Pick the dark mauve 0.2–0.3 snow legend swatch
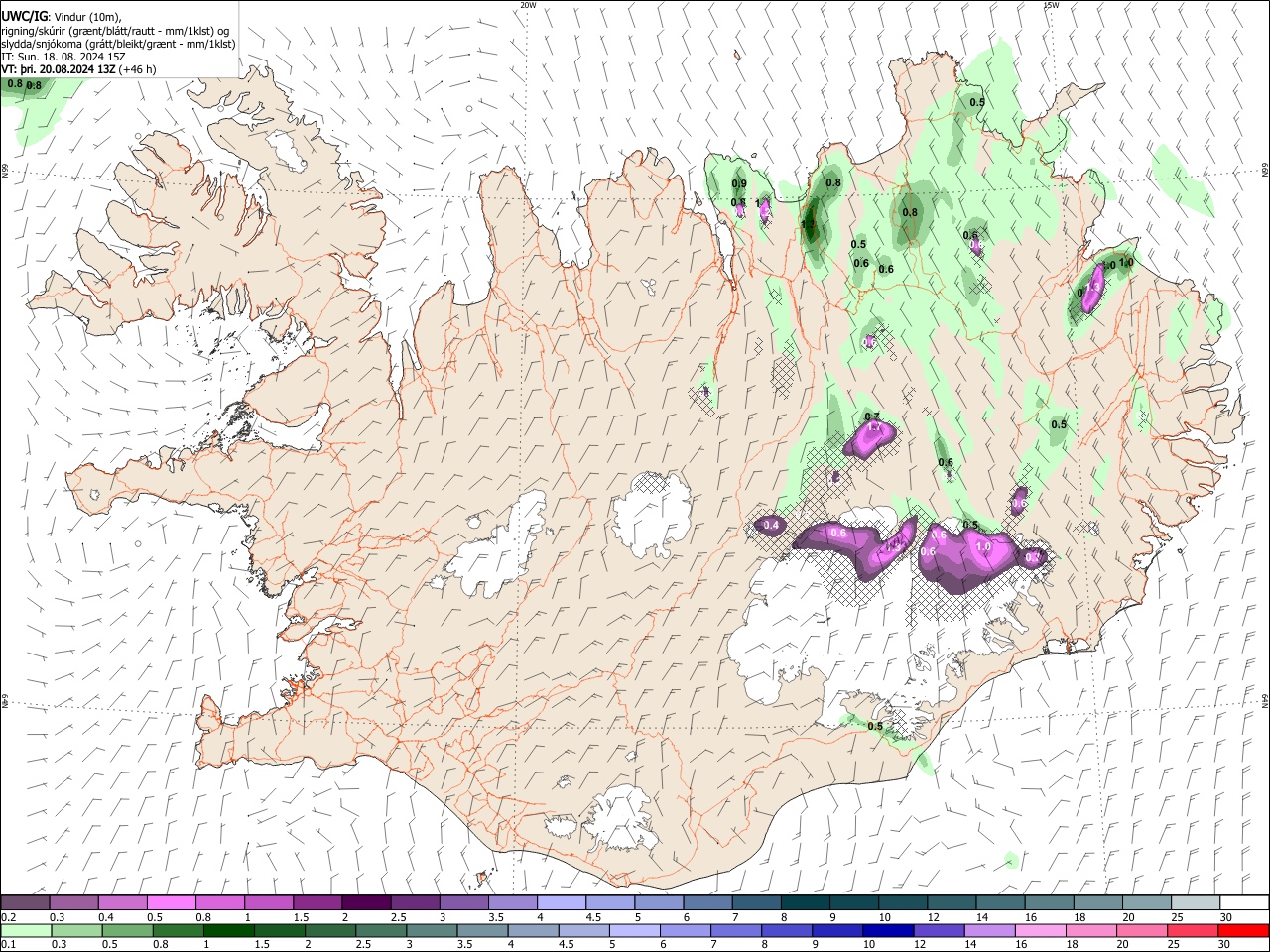The width and height of the screenshot is (1270, 952). [x=25, y=903]
